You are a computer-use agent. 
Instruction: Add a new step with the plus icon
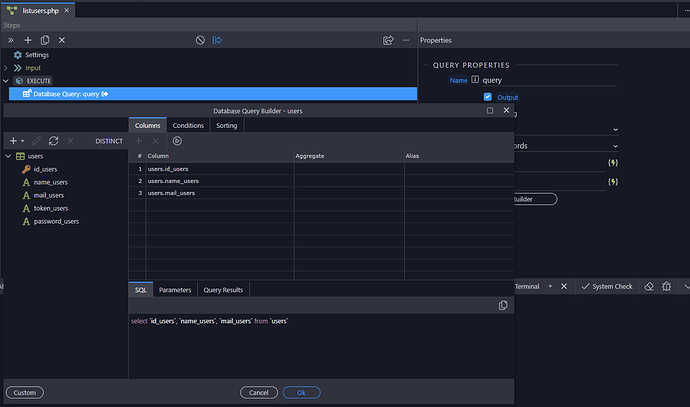[x=28, y=40]
